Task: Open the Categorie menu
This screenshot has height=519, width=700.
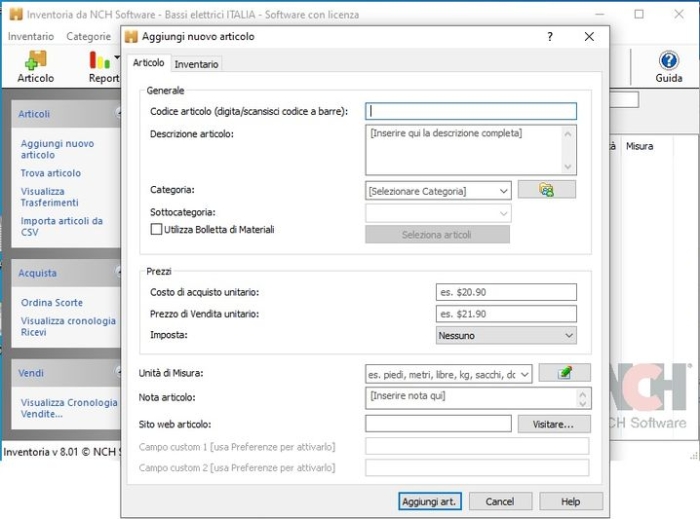Action: click(x=88, y=37)
